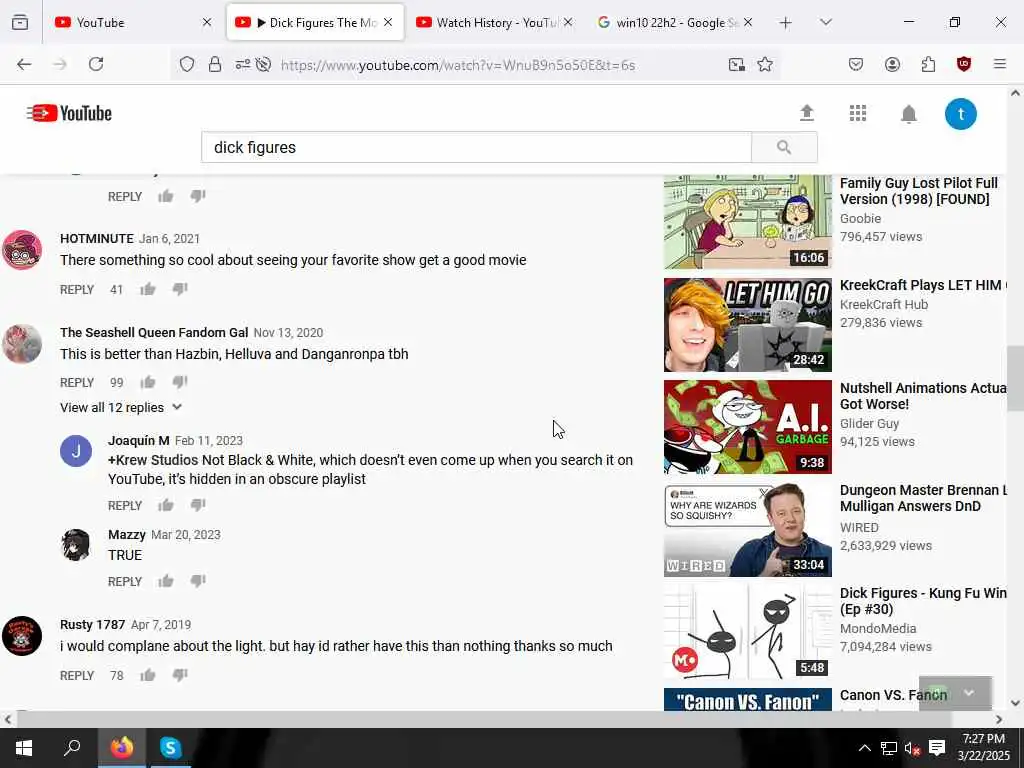Reply to The Seashell Queen Fandom Gal
Screen dimensions: 1024x768
tap(77, 383)
